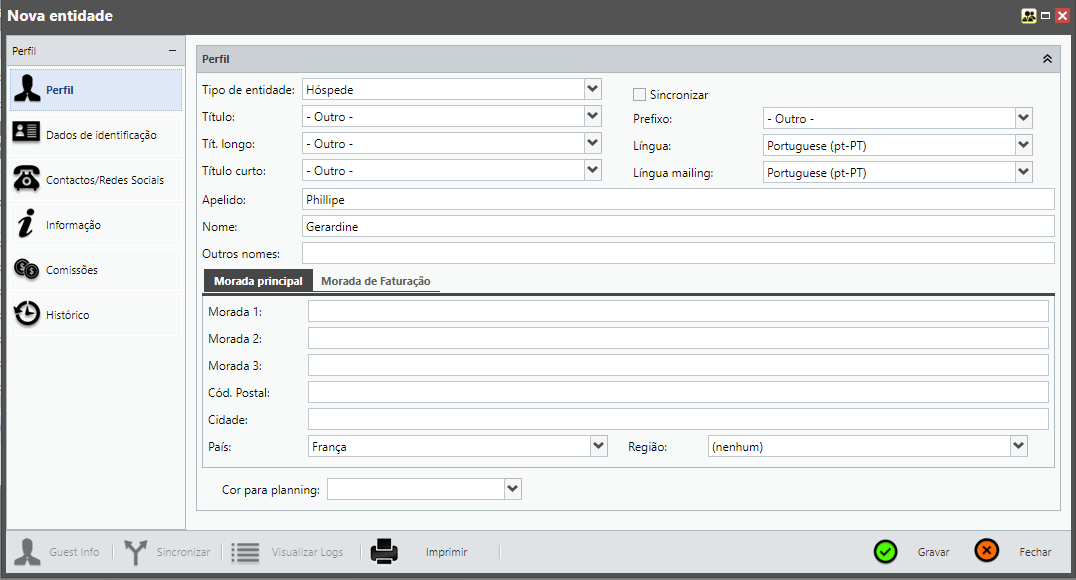Open the Informação section icon
This screenshot has width=1076, height=580.
(27, 225)
